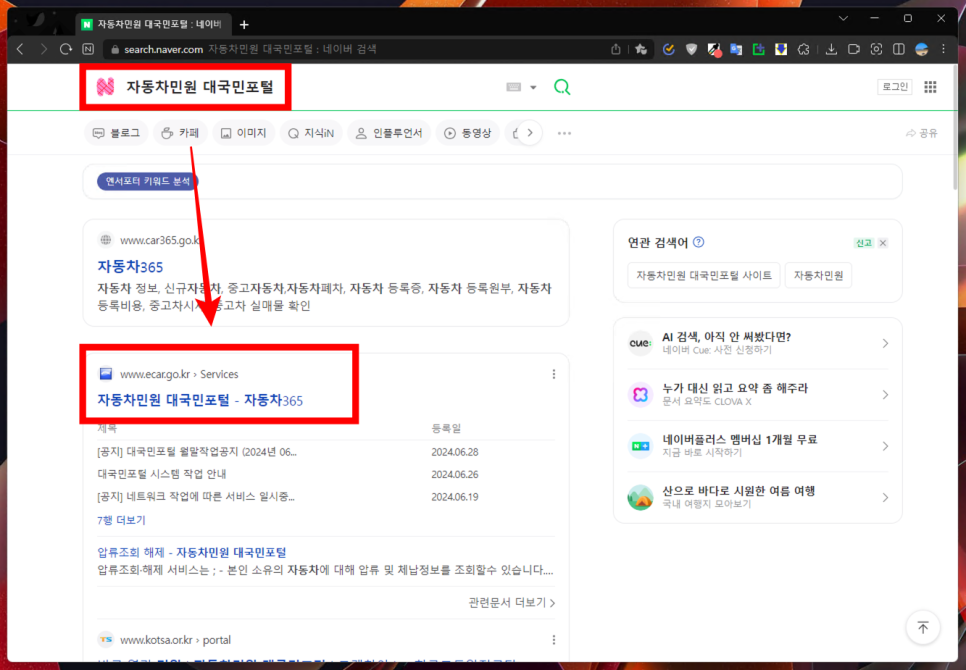This screenshot has height=670, width=966.
Task: Show more search category tabs
Action: [530, 133]
